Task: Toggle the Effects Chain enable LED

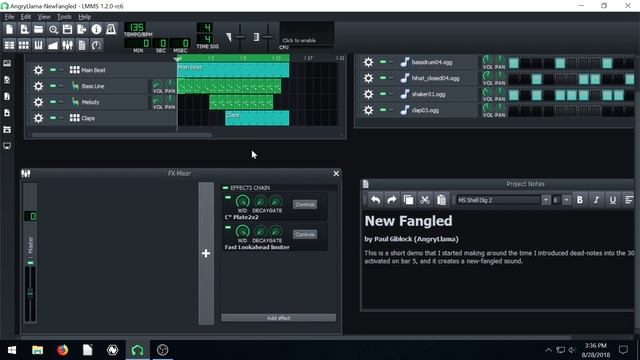Action: (x=225, y=188)
